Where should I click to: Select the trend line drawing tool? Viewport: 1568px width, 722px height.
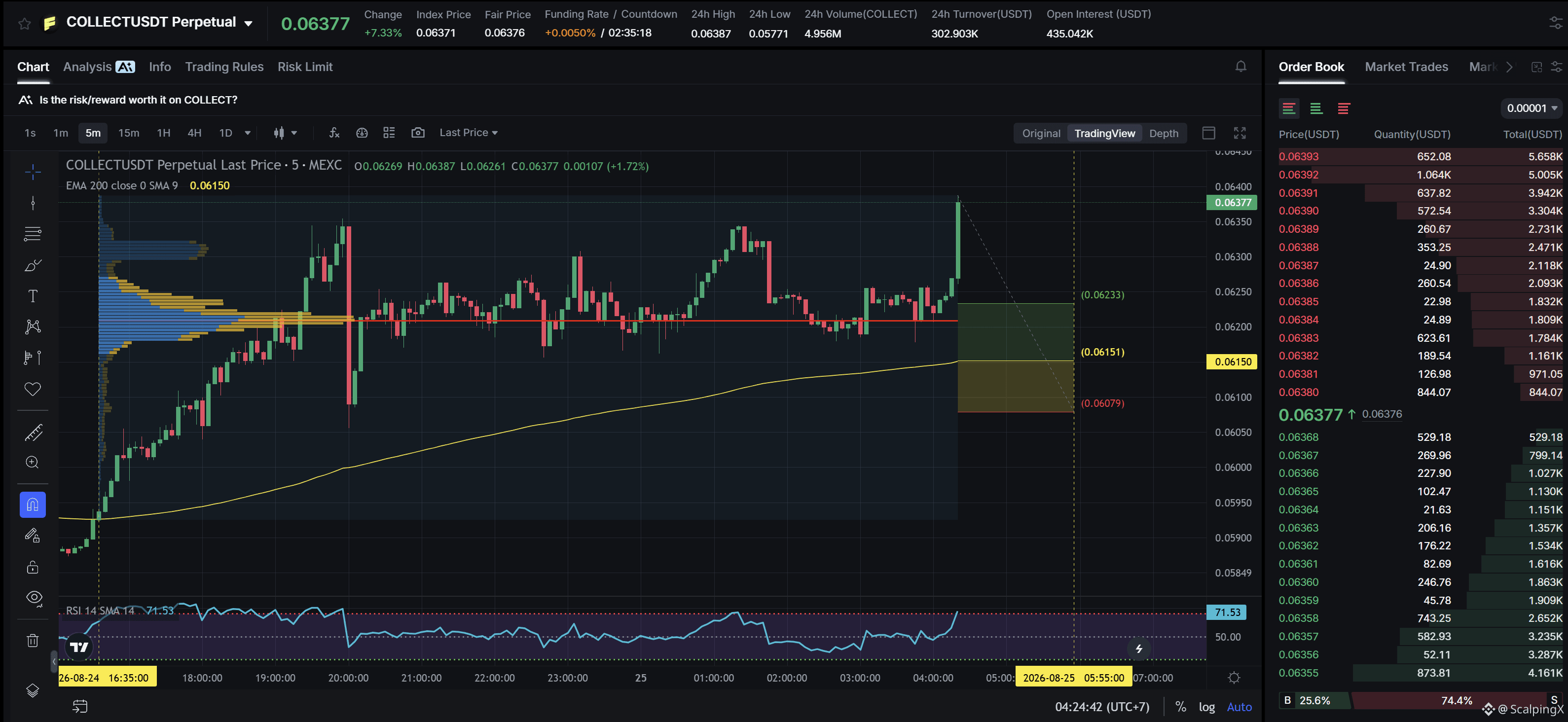33,203
